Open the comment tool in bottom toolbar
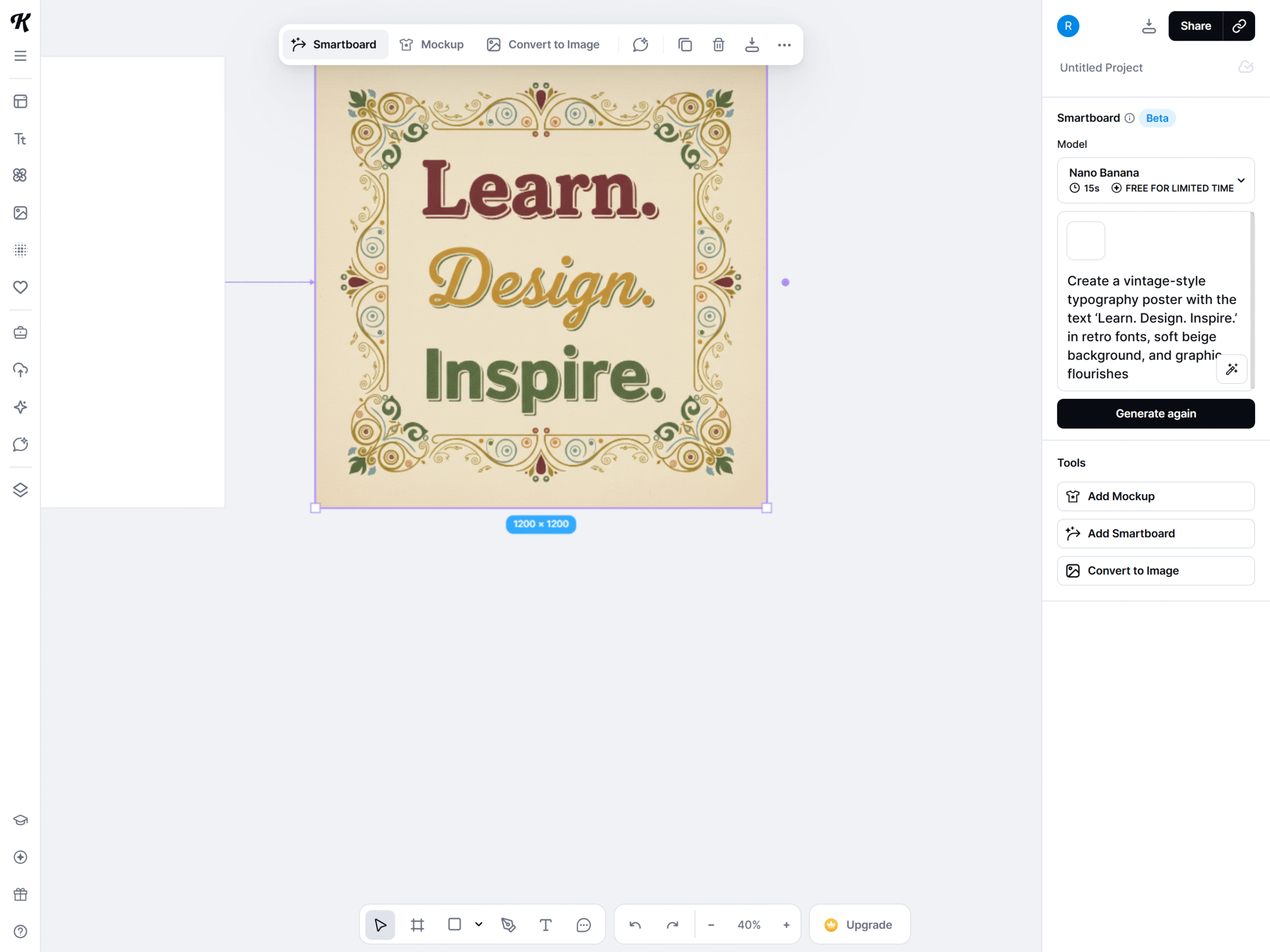 point(583,924)
